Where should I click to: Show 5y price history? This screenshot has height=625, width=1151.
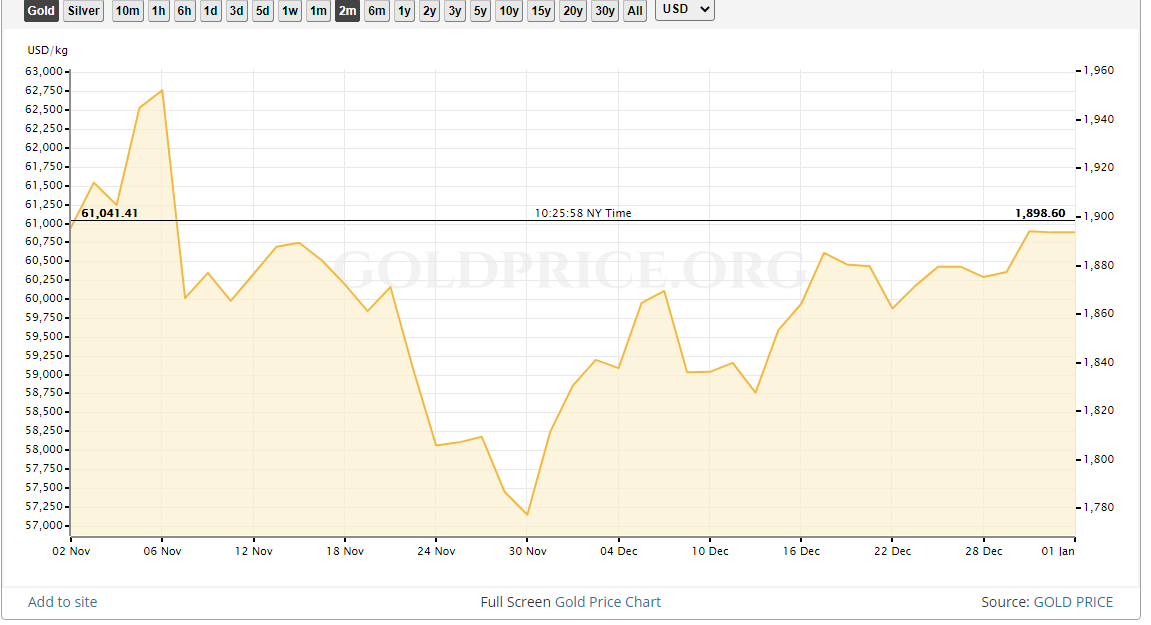coord(480,11)
